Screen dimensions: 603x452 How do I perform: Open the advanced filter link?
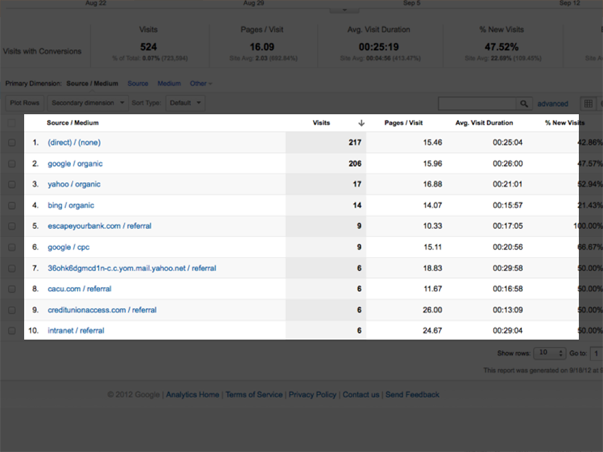[552, 103]
